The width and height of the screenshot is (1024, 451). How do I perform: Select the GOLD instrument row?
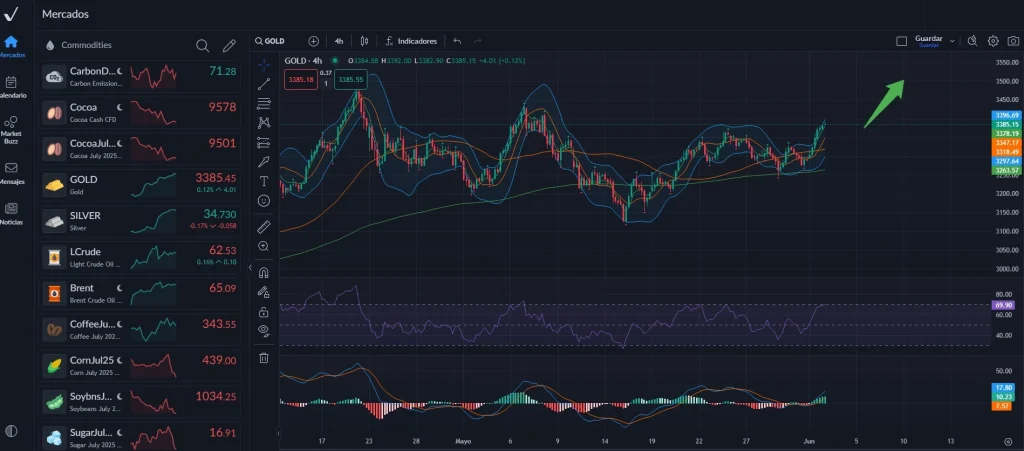point(140,185)
